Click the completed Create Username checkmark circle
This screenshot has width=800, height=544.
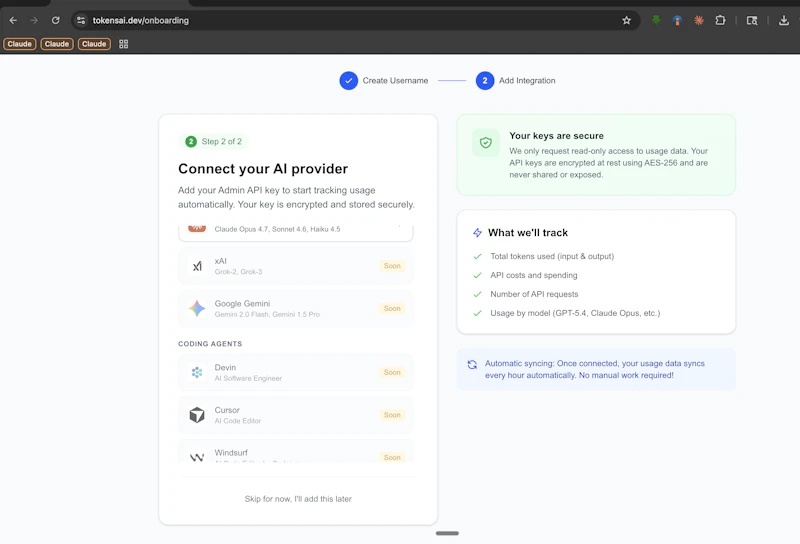pos(348,81)
